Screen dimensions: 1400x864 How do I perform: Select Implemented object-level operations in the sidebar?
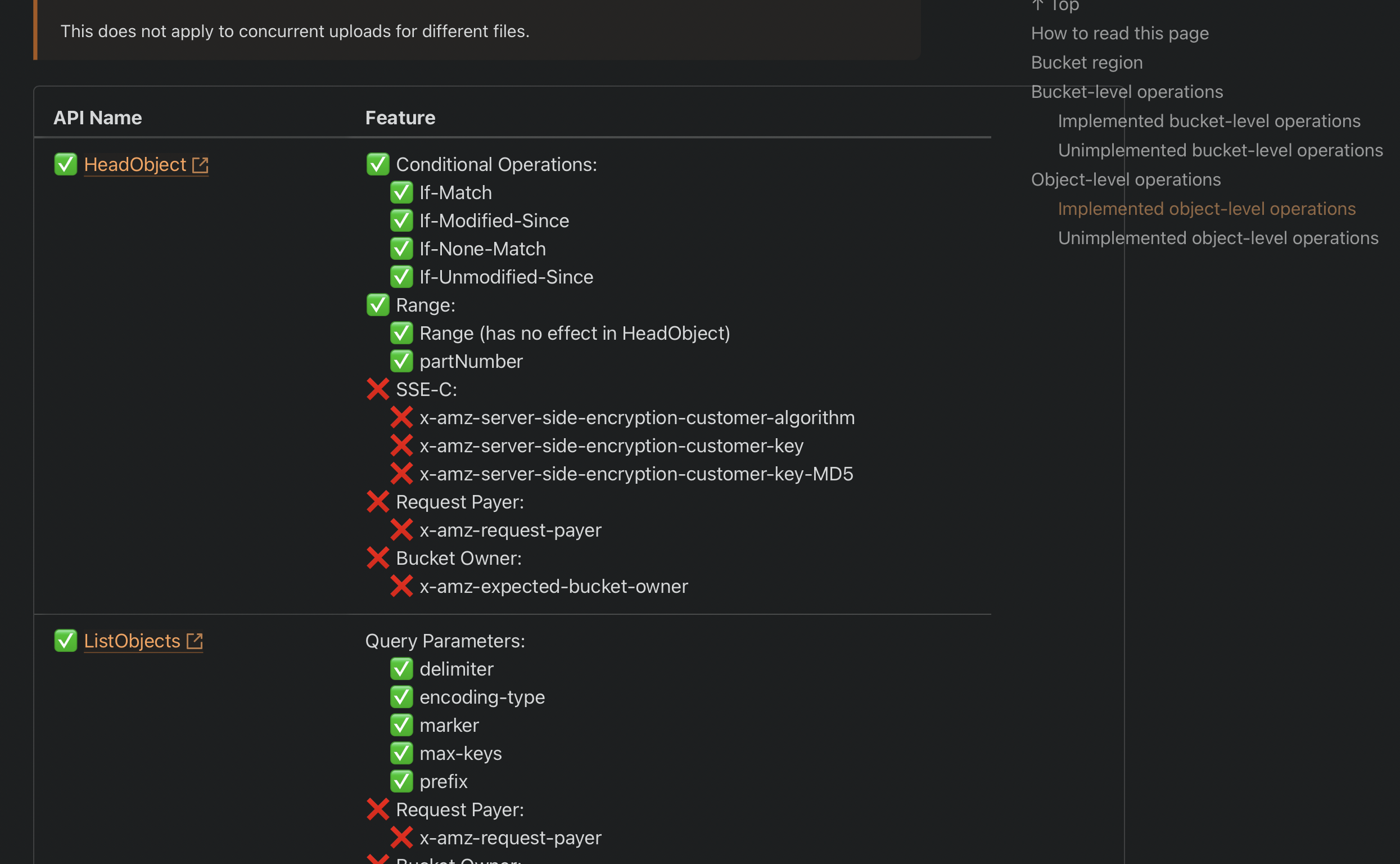point(1207,209)
